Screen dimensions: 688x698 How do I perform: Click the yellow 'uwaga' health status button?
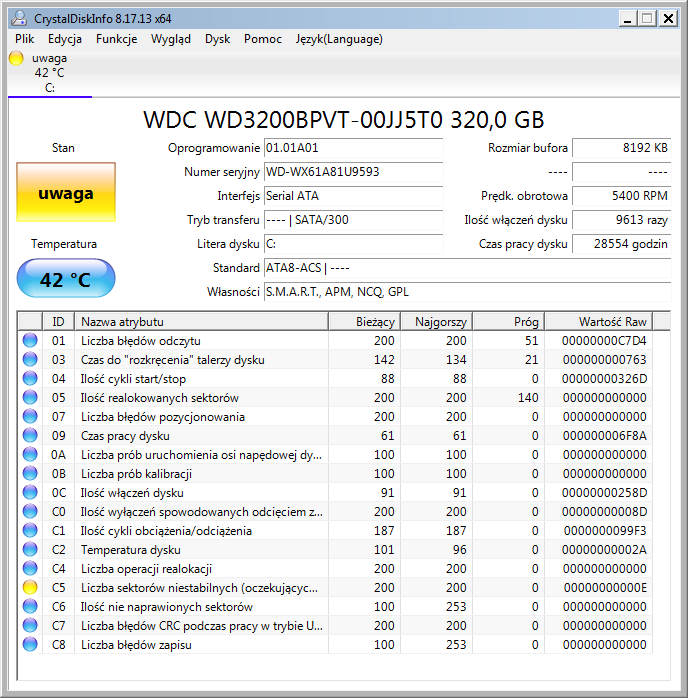(66, 192)
